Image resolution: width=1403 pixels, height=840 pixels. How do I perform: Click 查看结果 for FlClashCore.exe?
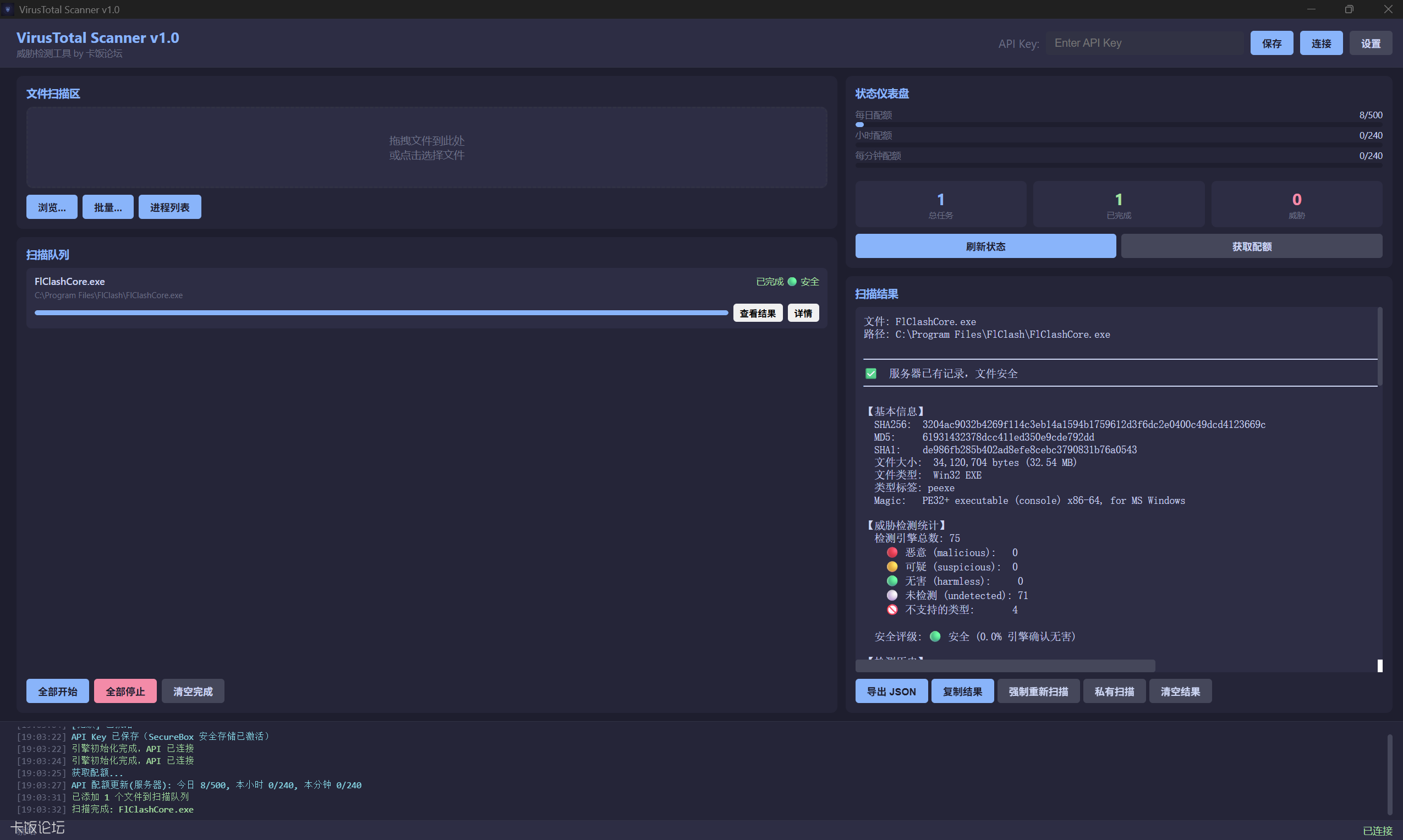[x=757, y=313]
